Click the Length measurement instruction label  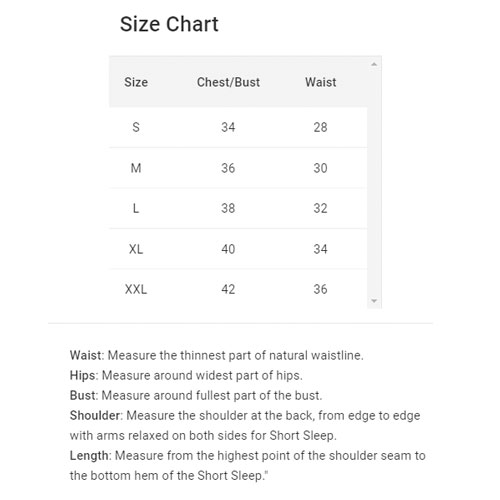90,456
